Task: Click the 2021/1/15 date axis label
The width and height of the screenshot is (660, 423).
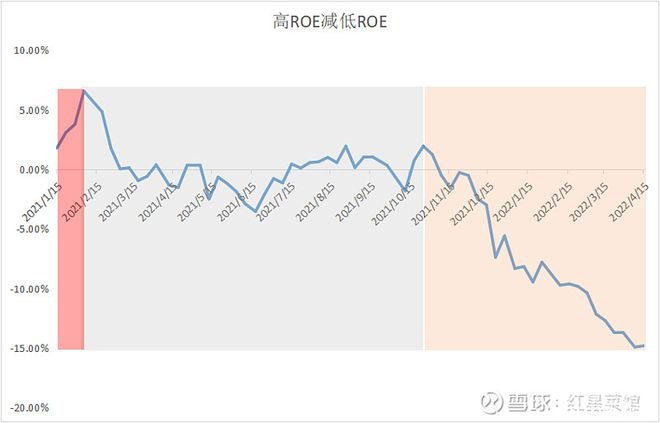Action: pyautogui.click(x=42, y=202)
